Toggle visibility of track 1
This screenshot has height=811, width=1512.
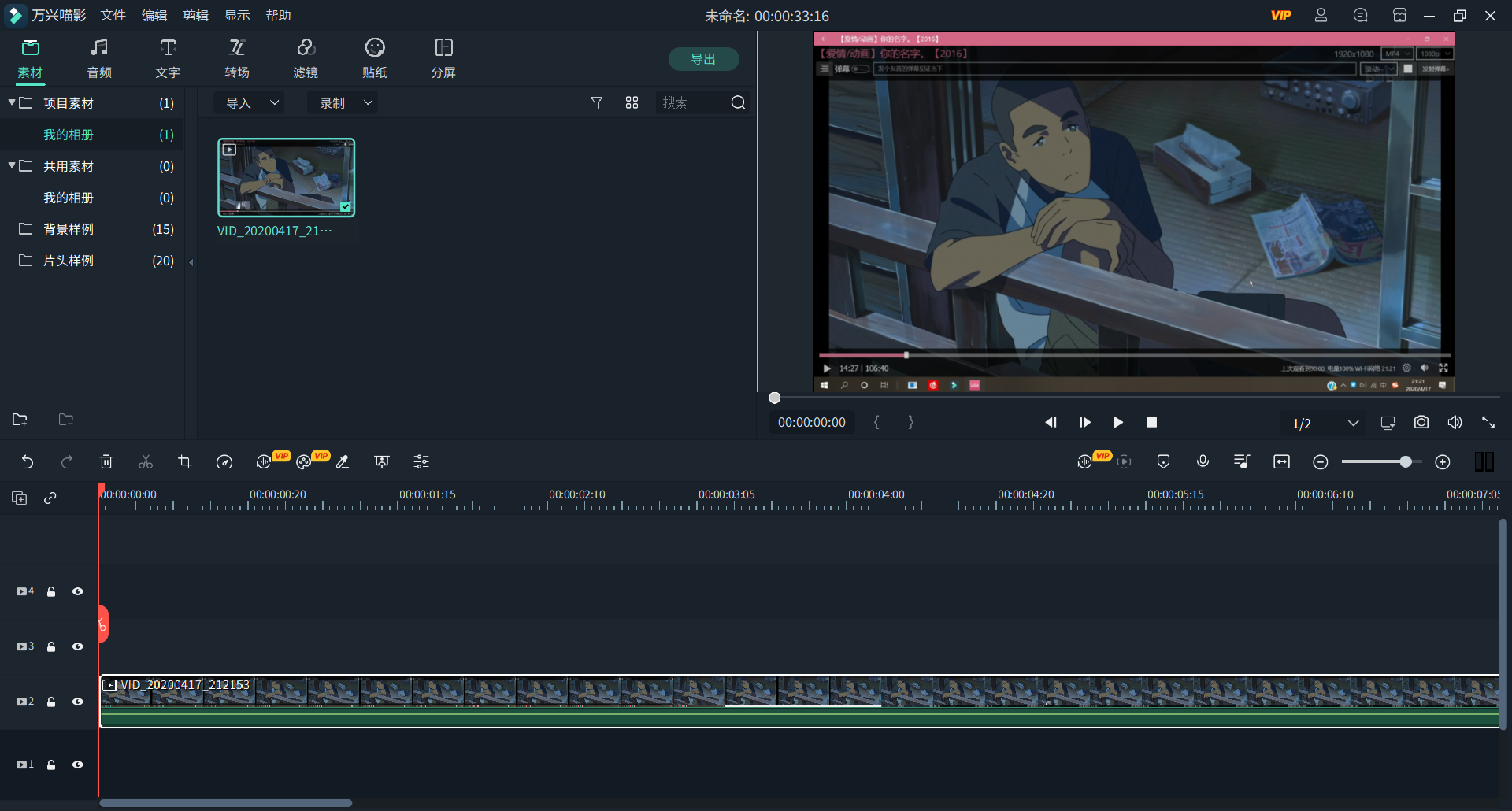point(77,765)
